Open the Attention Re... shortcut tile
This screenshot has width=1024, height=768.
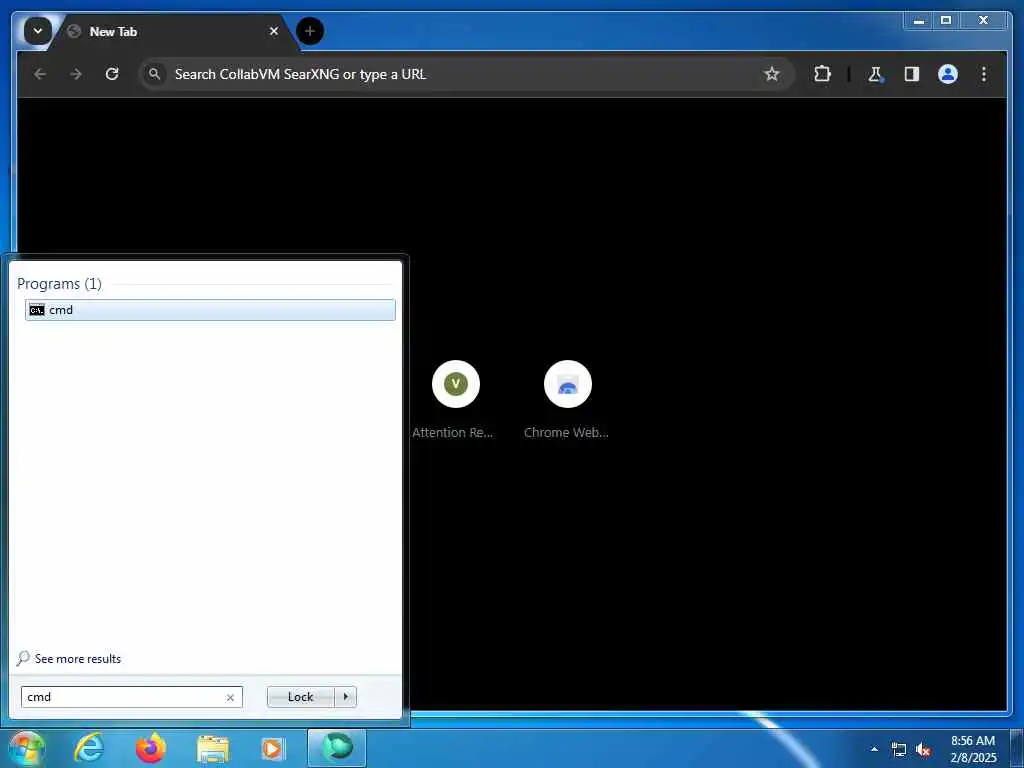(455, 399)
